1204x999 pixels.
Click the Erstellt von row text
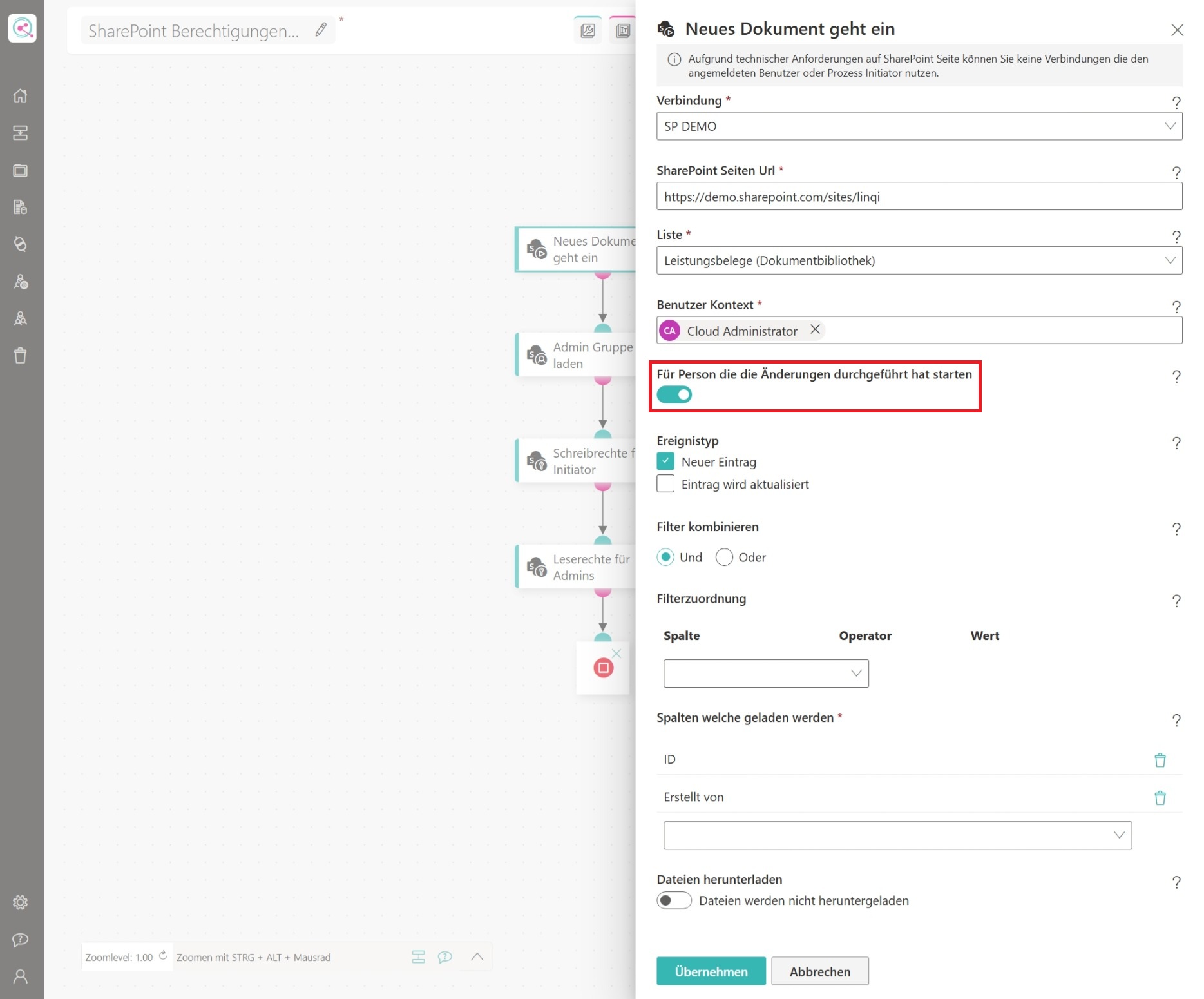[694, 797]
